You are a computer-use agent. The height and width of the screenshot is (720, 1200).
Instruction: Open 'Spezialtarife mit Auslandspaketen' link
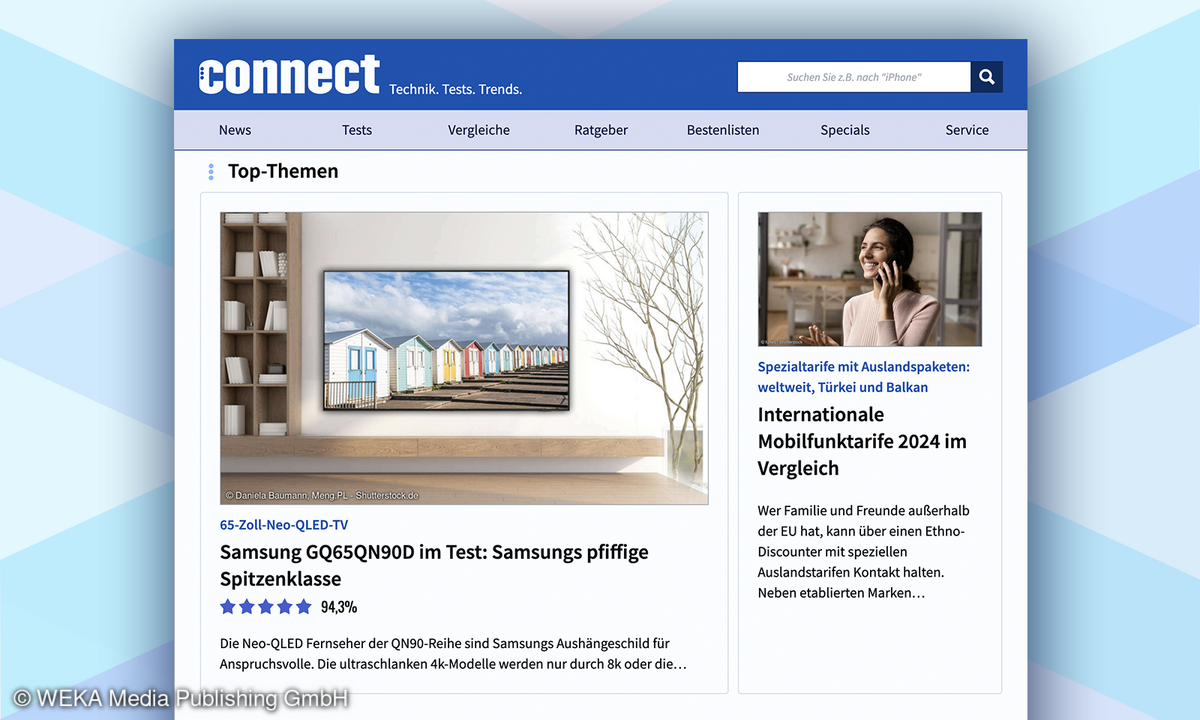click(864, 377)
